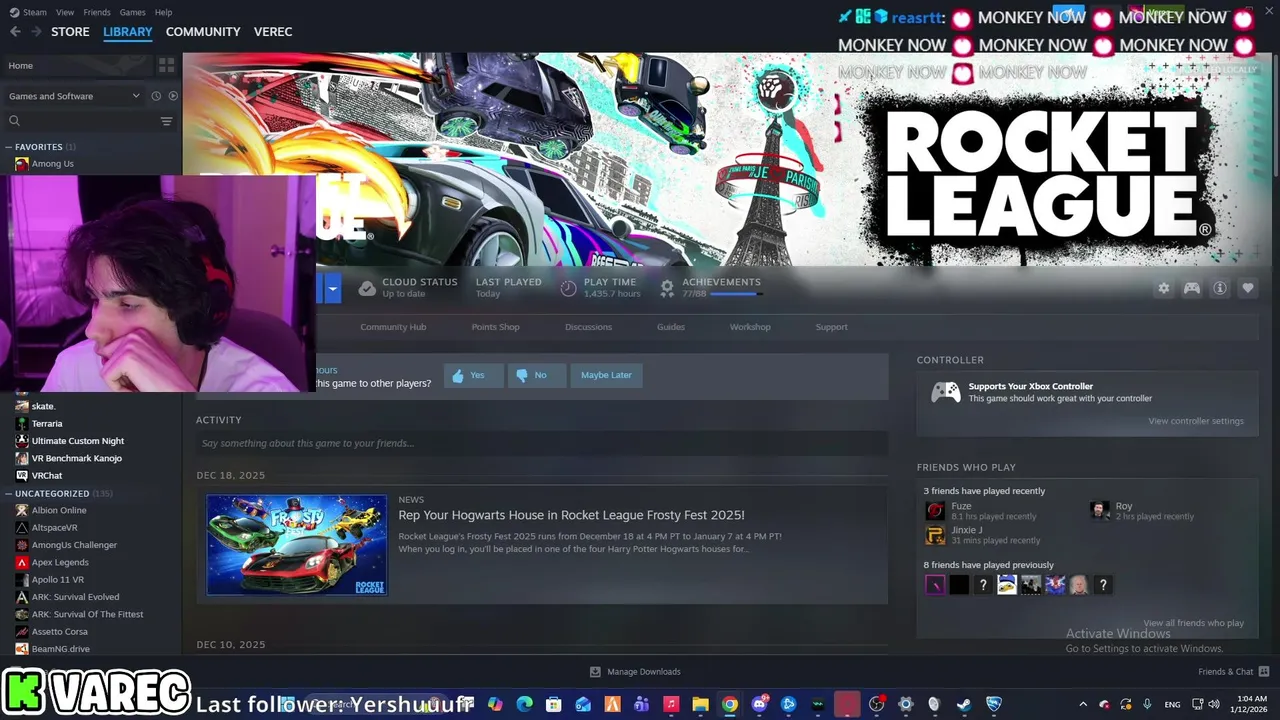Open controller layout for Rocket League
This screenshot has width=1280, height=720.
(1192, 288)
